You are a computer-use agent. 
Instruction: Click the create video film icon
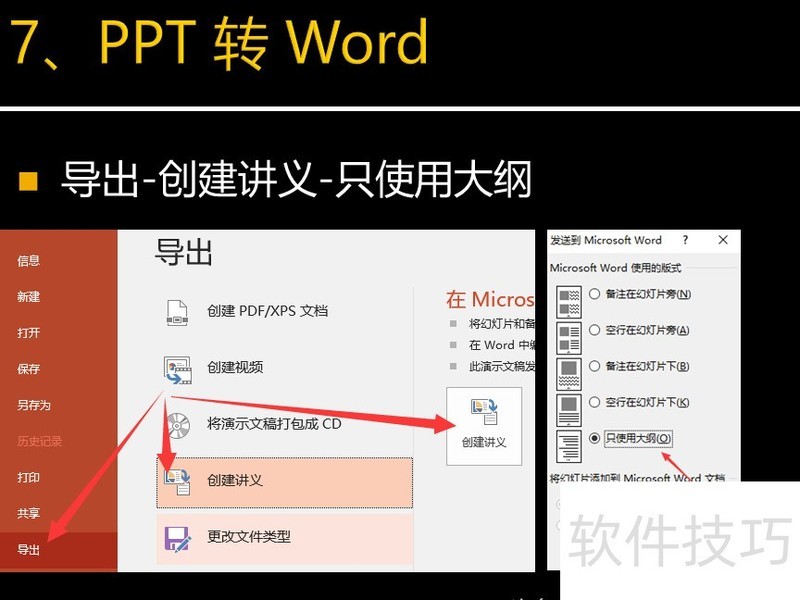pyautogui.click(x=178, y=370)
